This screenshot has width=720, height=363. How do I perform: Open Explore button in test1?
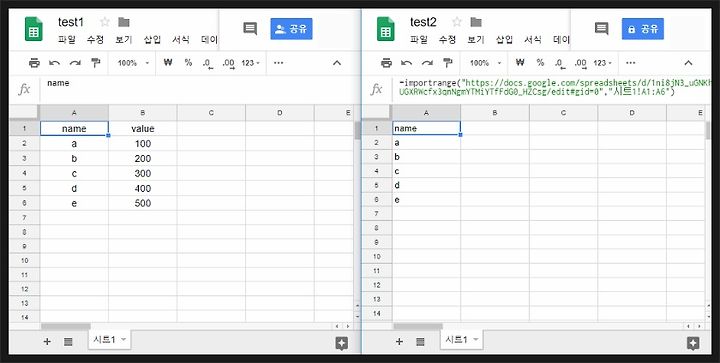click(341, 343)
